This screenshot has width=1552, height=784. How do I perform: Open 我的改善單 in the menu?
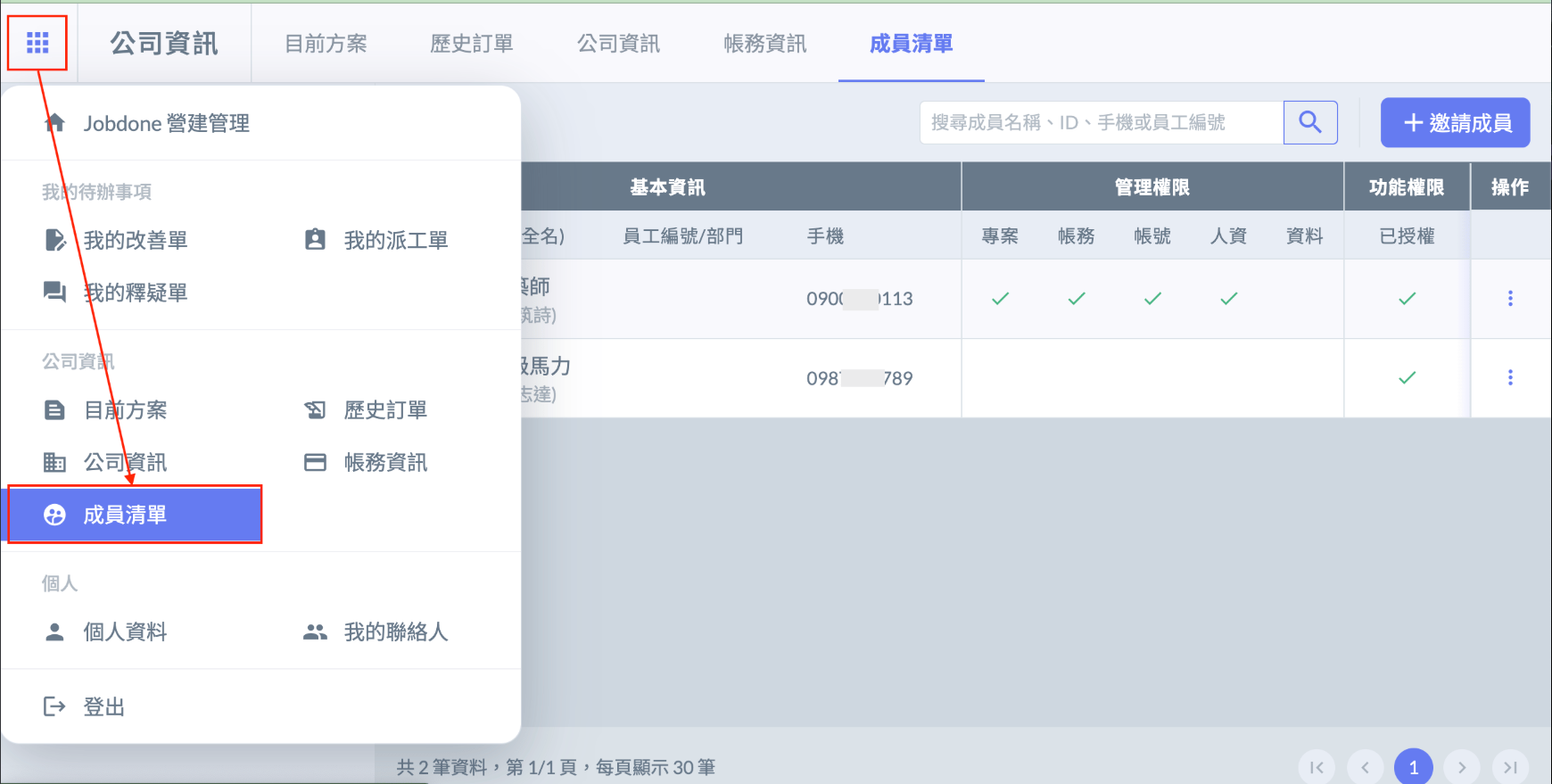[x=136, y=240]
